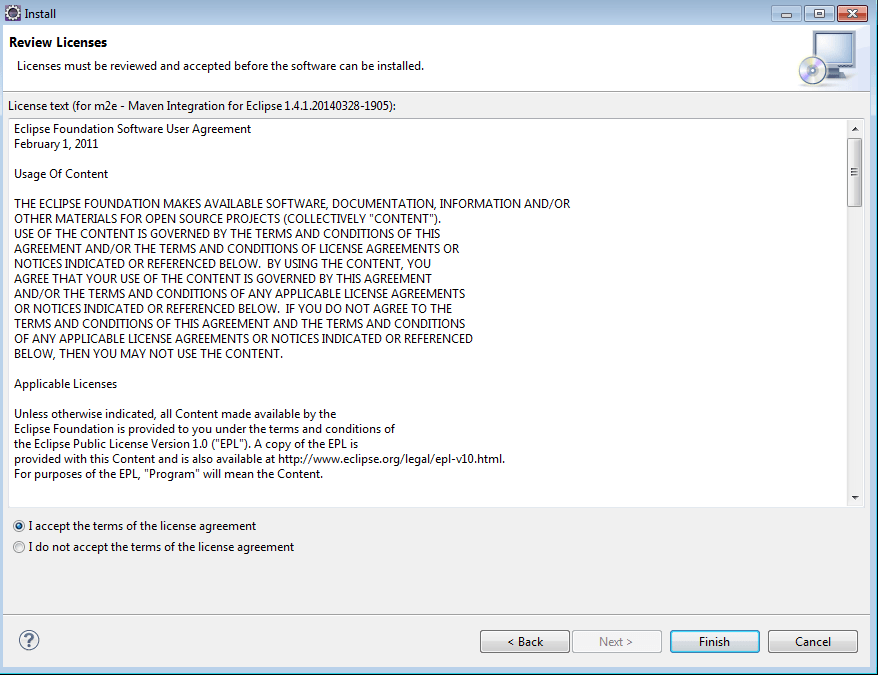Click the install wizard computer and disc image

click(x=828, y=57)
